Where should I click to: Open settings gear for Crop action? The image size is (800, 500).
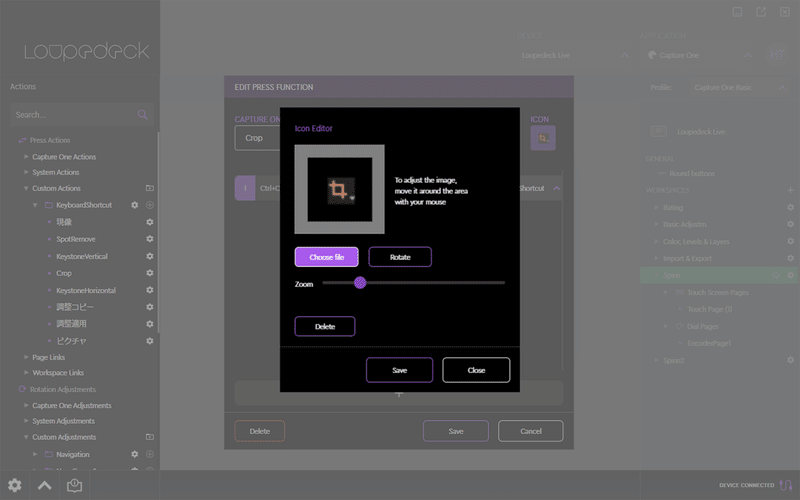[150, 273]
